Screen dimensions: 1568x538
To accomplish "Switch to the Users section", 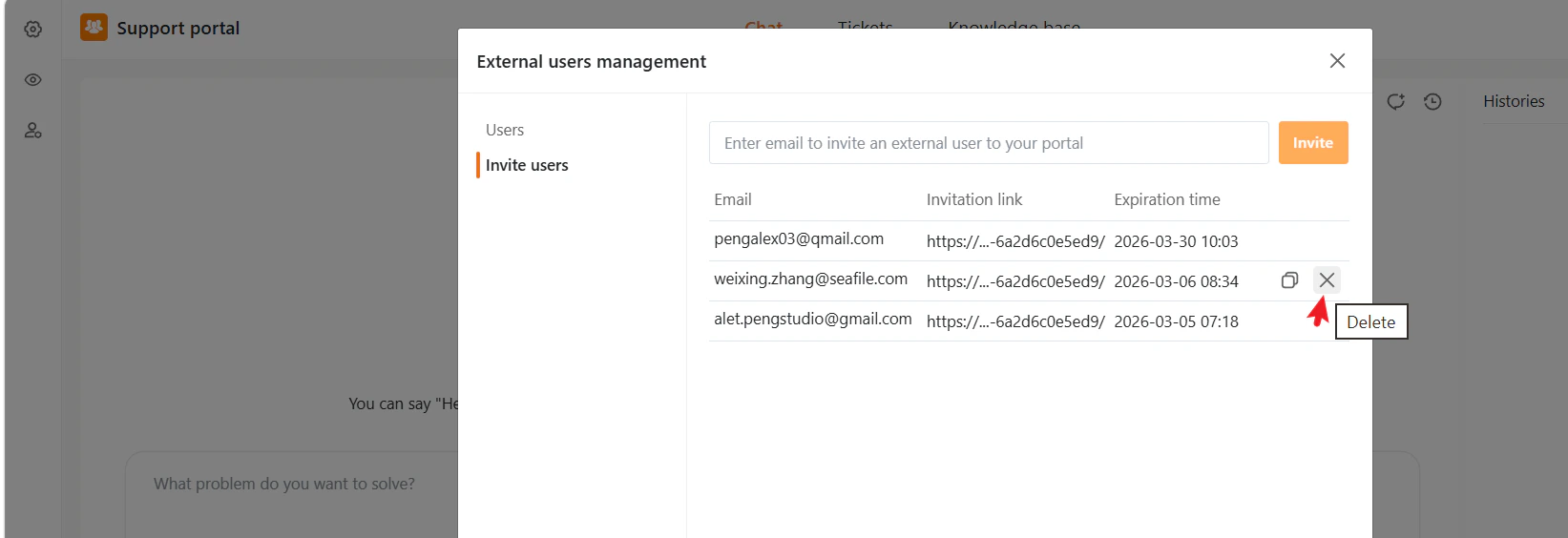I will pos(505,130).
